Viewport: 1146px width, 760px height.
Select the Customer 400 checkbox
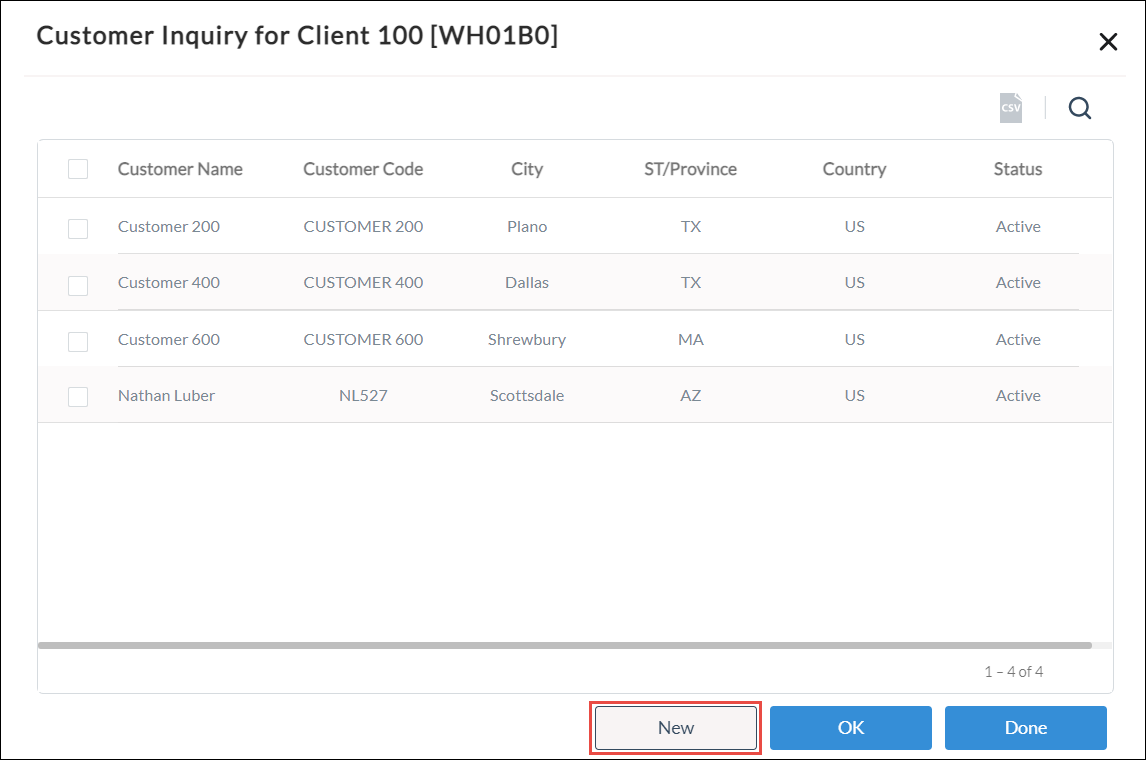[78, 285]
